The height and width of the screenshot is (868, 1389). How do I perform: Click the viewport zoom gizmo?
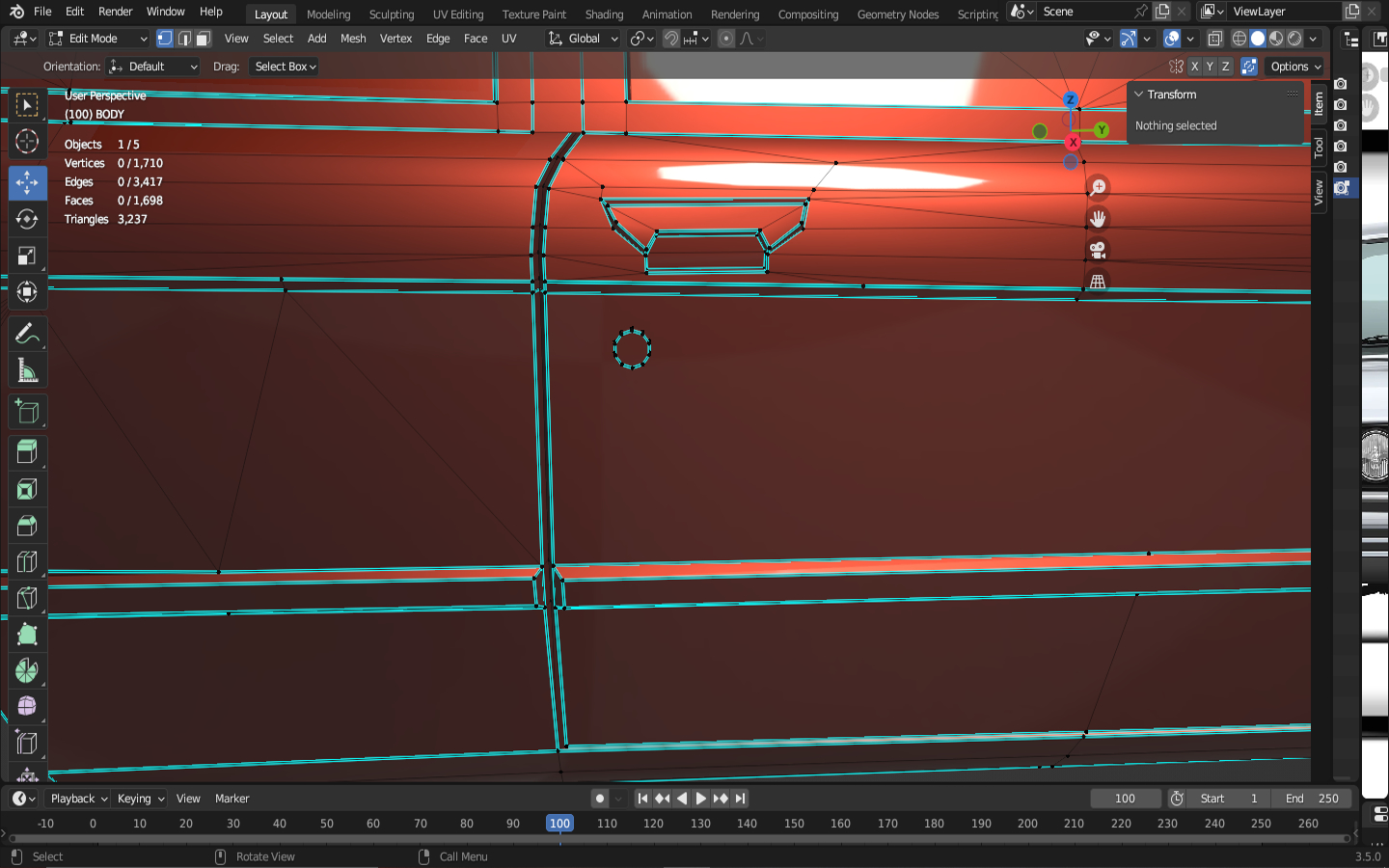click(1098, 187)
